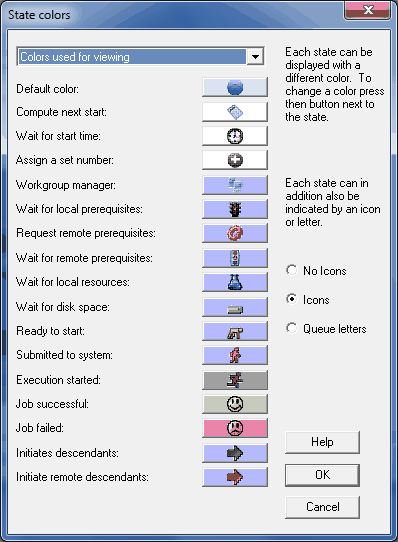Click the smiley face Job successful button
This screenshot has width=398, height=542.
235,404
